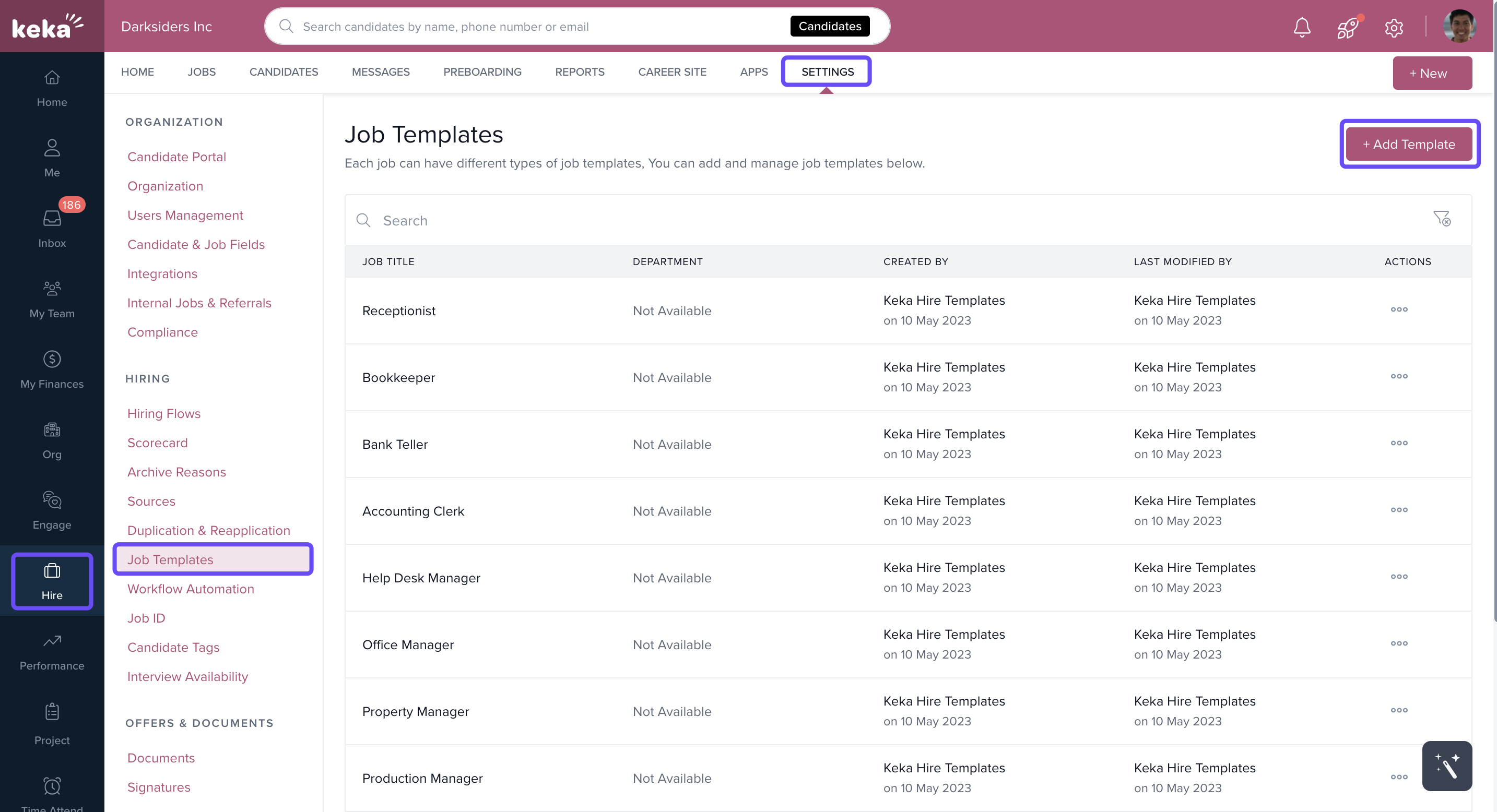Click the rocket announcements icon
1497x812 pixels.
point(1347,27)
